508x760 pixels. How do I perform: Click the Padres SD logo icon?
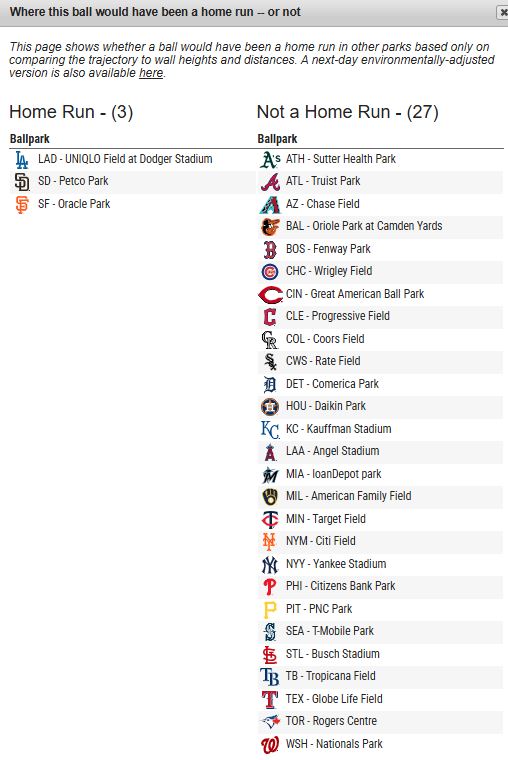click(21, 182)
